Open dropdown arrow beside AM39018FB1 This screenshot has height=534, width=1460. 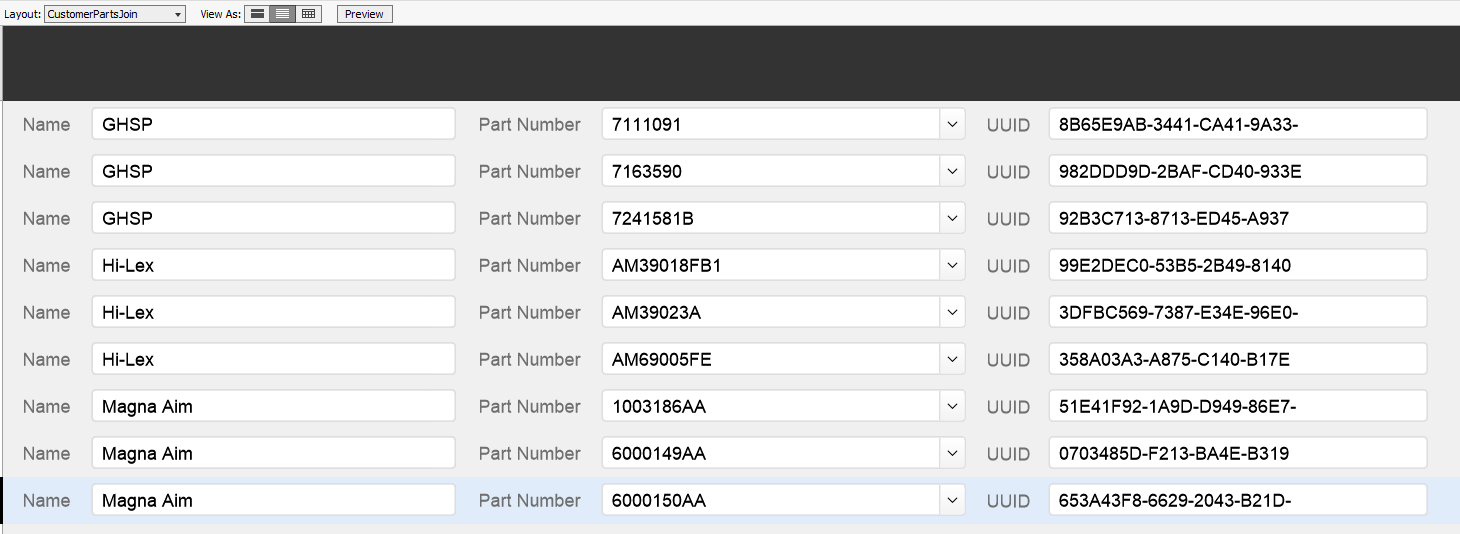[952, 265]
